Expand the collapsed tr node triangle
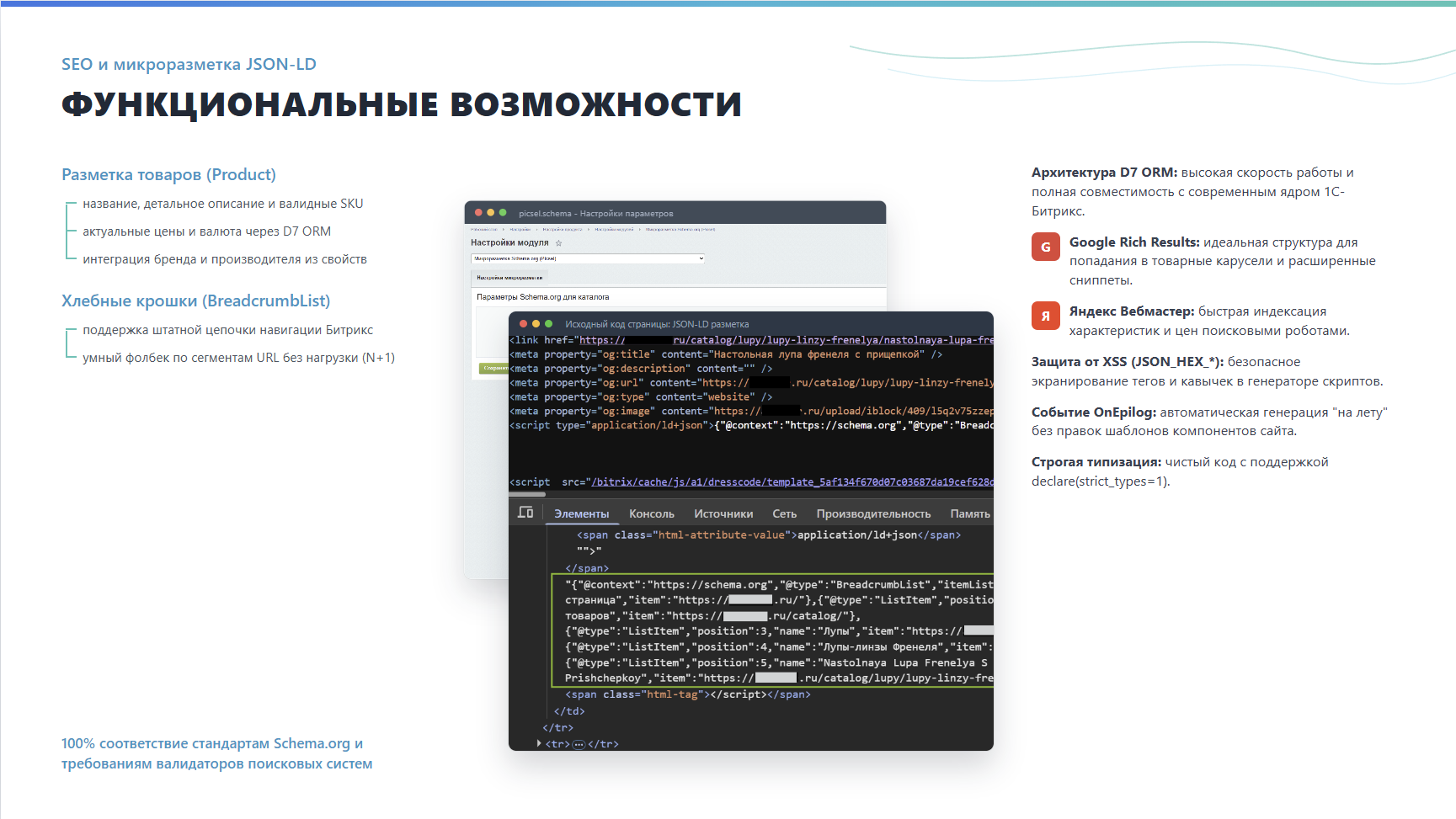This screenshot has width=1456, height=819. point(539,744)
